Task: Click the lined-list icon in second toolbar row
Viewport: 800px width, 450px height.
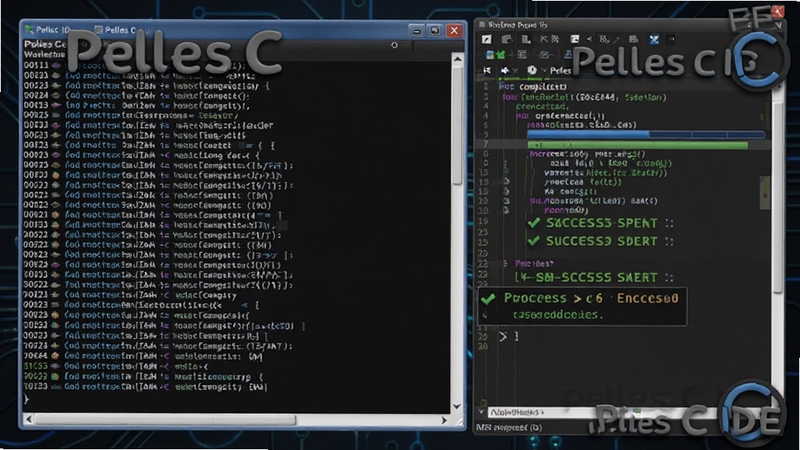Action: (522, 55)
